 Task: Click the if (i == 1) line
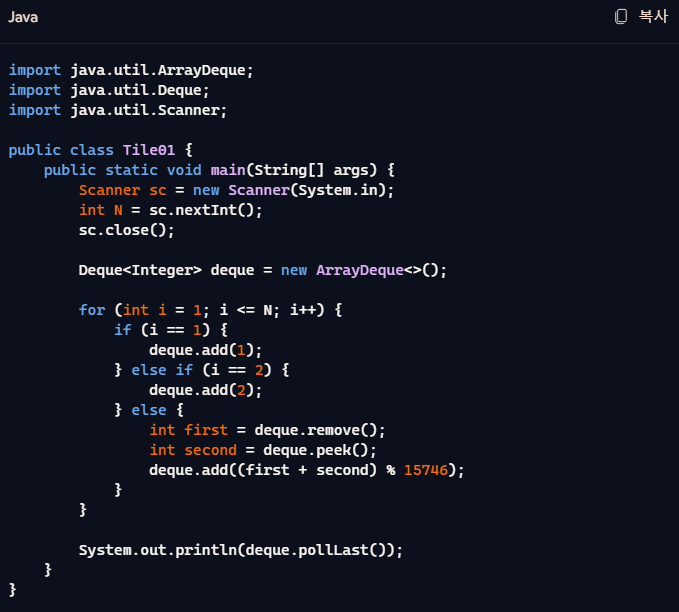171,330
